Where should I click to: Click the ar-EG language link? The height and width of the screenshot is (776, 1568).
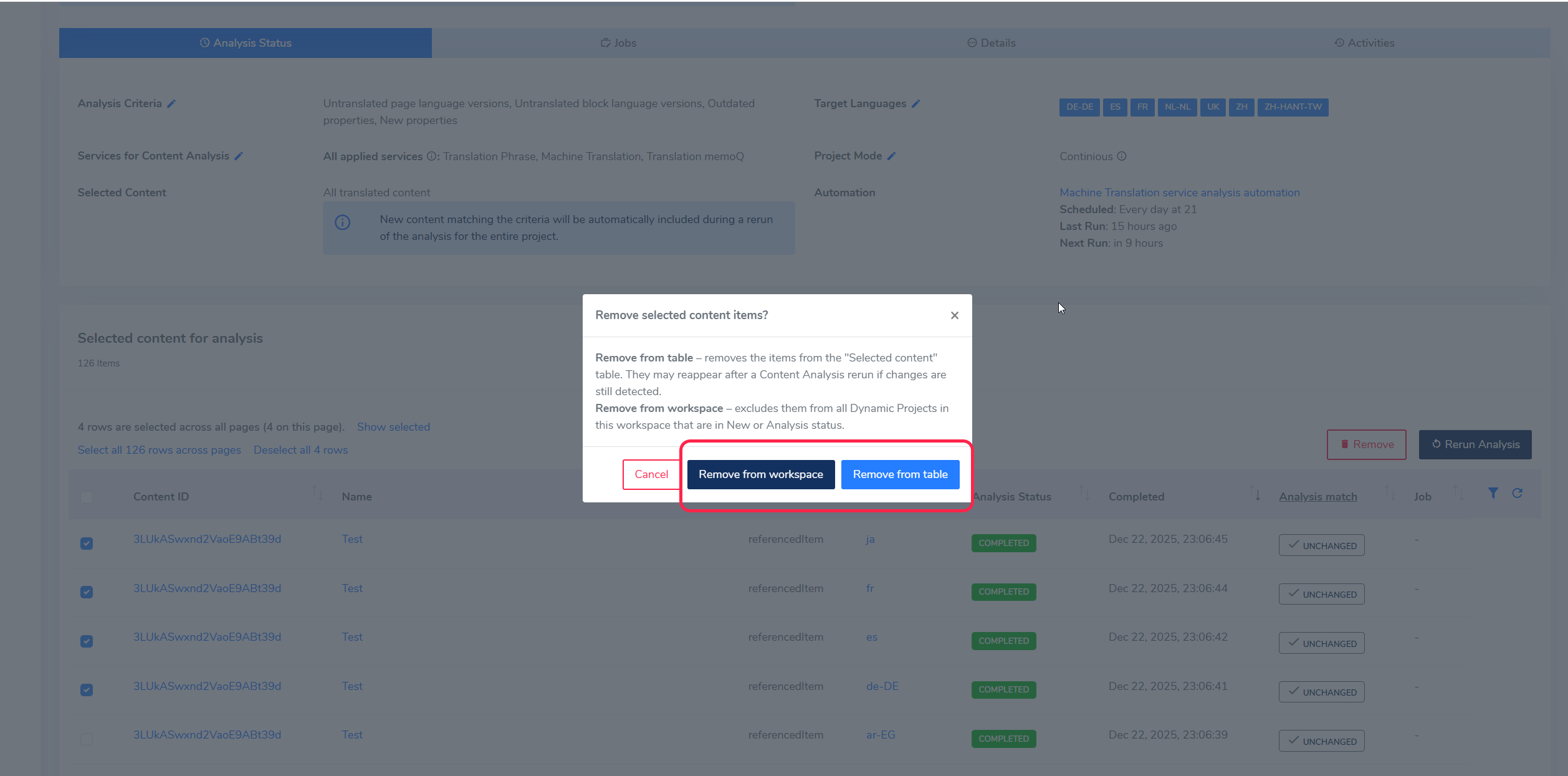pyautogui.click(x=881, y=735)
